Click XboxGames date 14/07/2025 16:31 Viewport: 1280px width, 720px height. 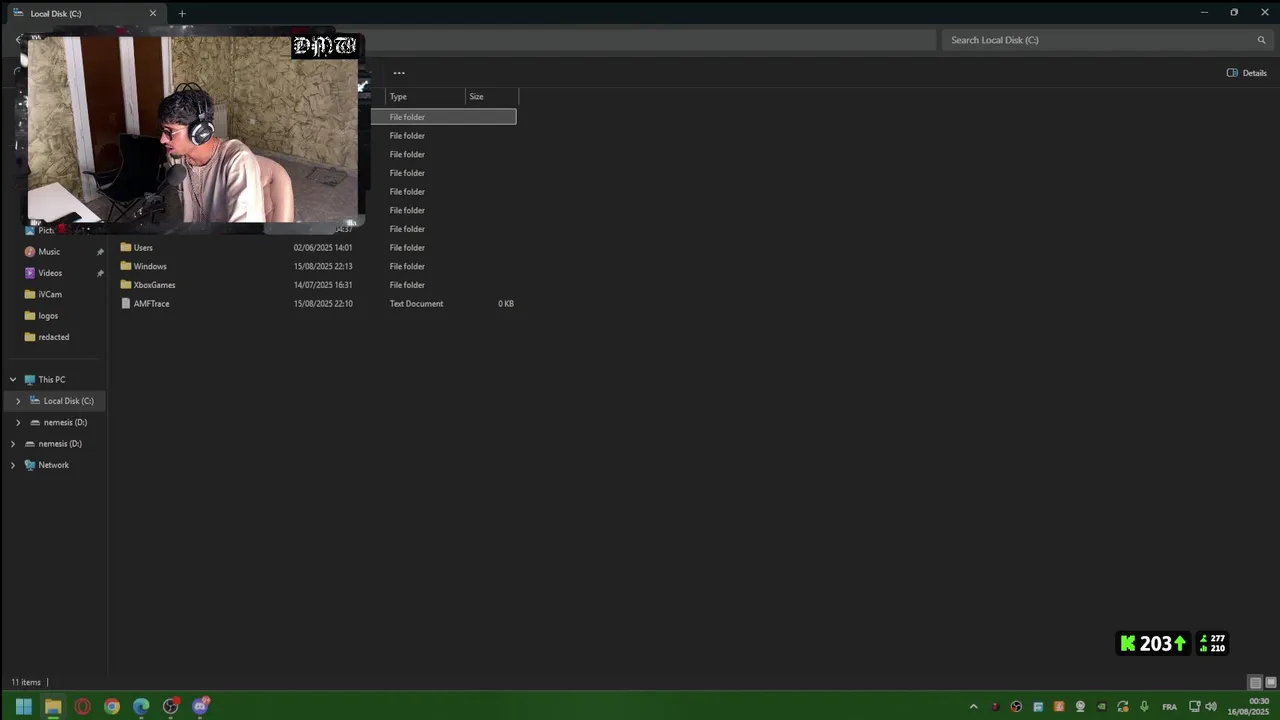click(x=323, y=285)
